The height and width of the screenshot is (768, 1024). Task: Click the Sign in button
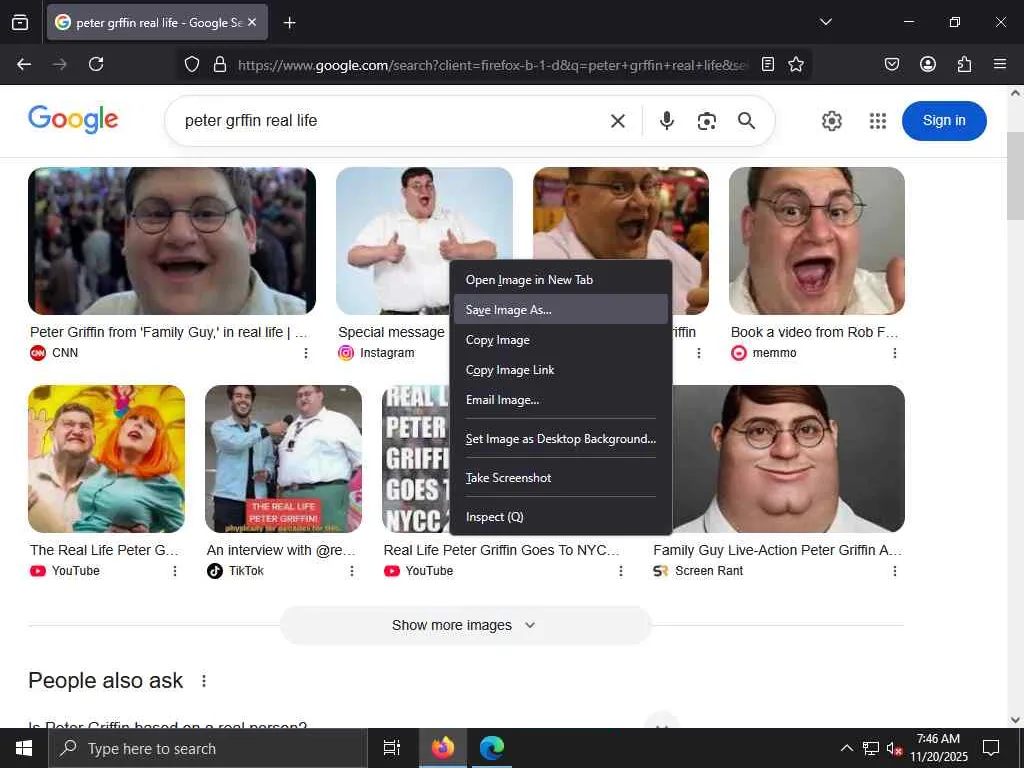click(944, 121)
